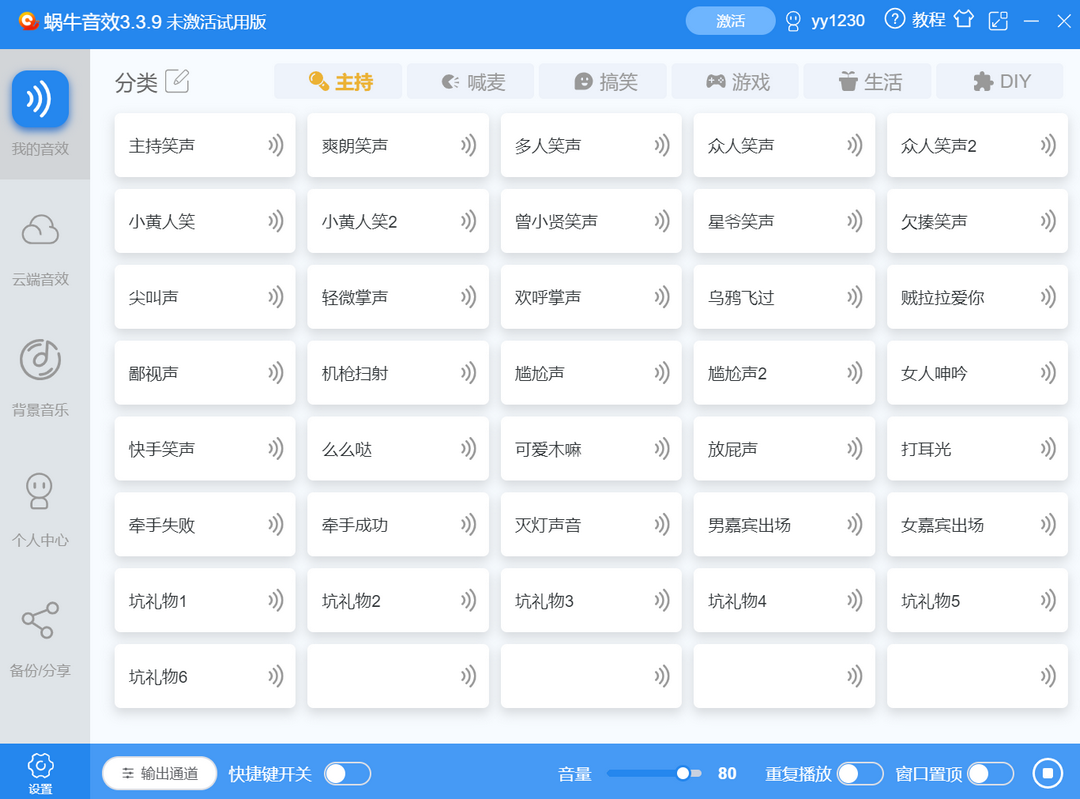This screenshot has width=1080, height=799.
Task: Play the 乌鸦飞过 sound effect
Action: click(x=784, y=297)
